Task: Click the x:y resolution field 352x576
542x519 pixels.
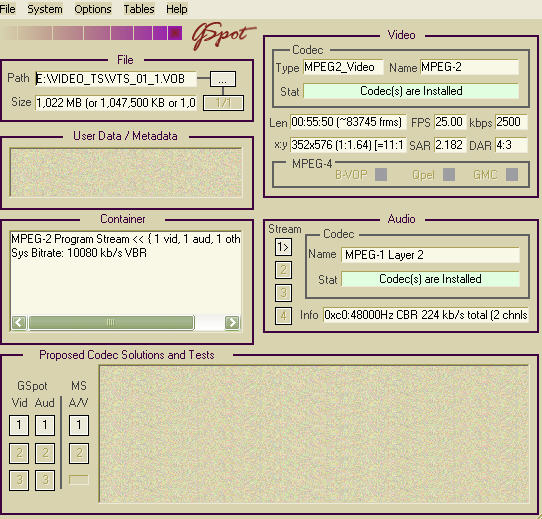Action: click(x=348, y=145)
